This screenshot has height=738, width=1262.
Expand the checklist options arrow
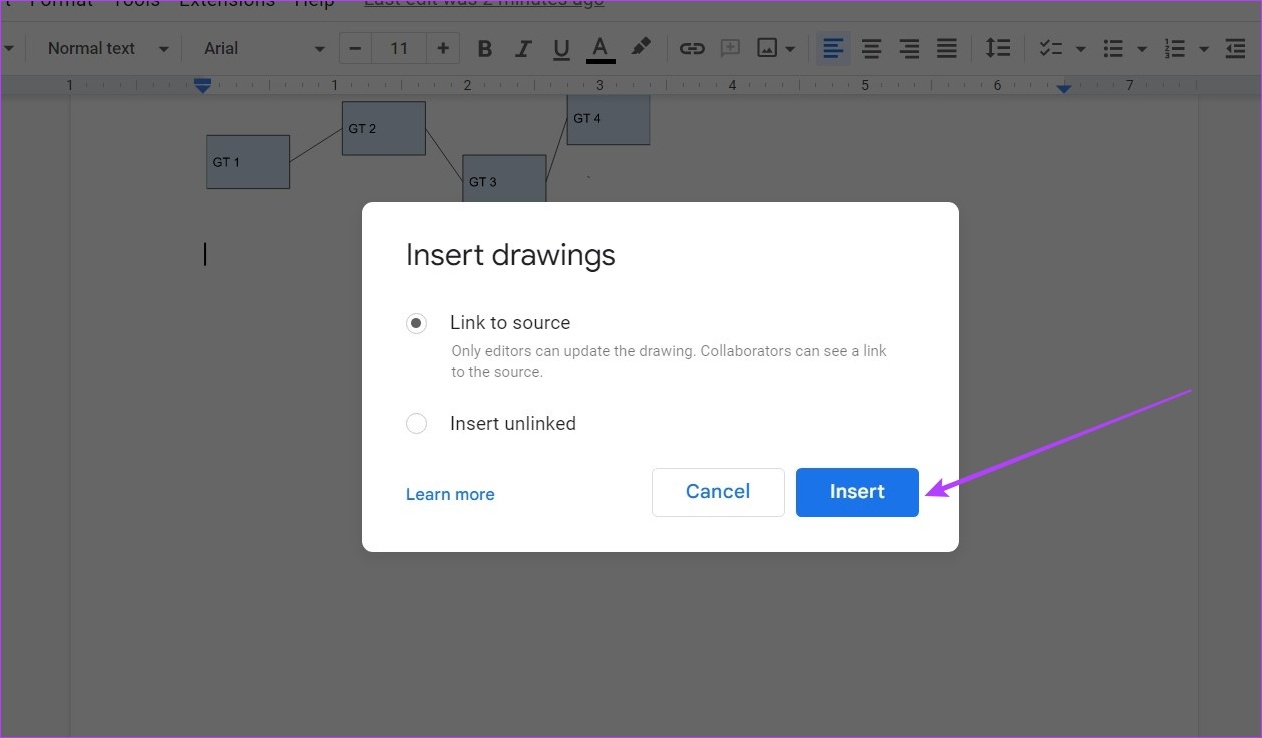click(x=1080, y=49)
